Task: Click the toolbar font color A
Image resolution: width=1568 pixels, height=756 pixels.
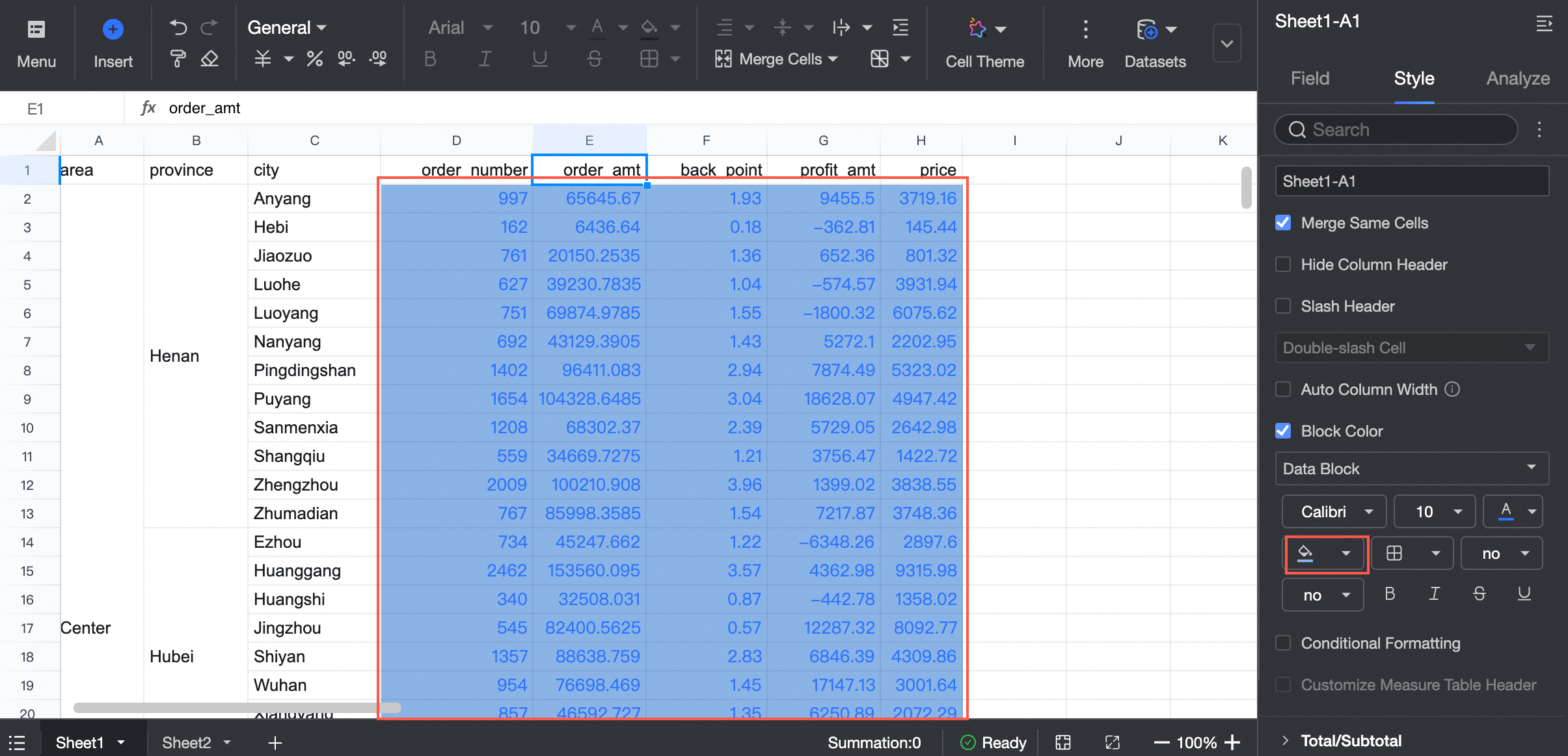Action: [x=597, y=27]
